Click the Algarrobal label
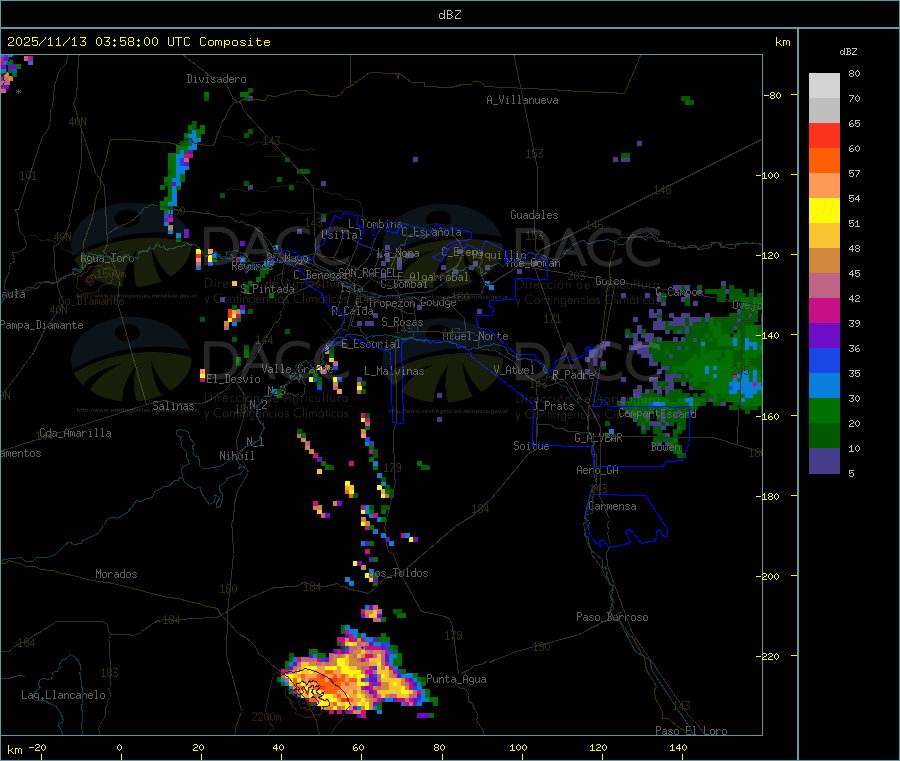Image resolution: width=900 pixels, height=761 pixels. click(x=439, y=277)
